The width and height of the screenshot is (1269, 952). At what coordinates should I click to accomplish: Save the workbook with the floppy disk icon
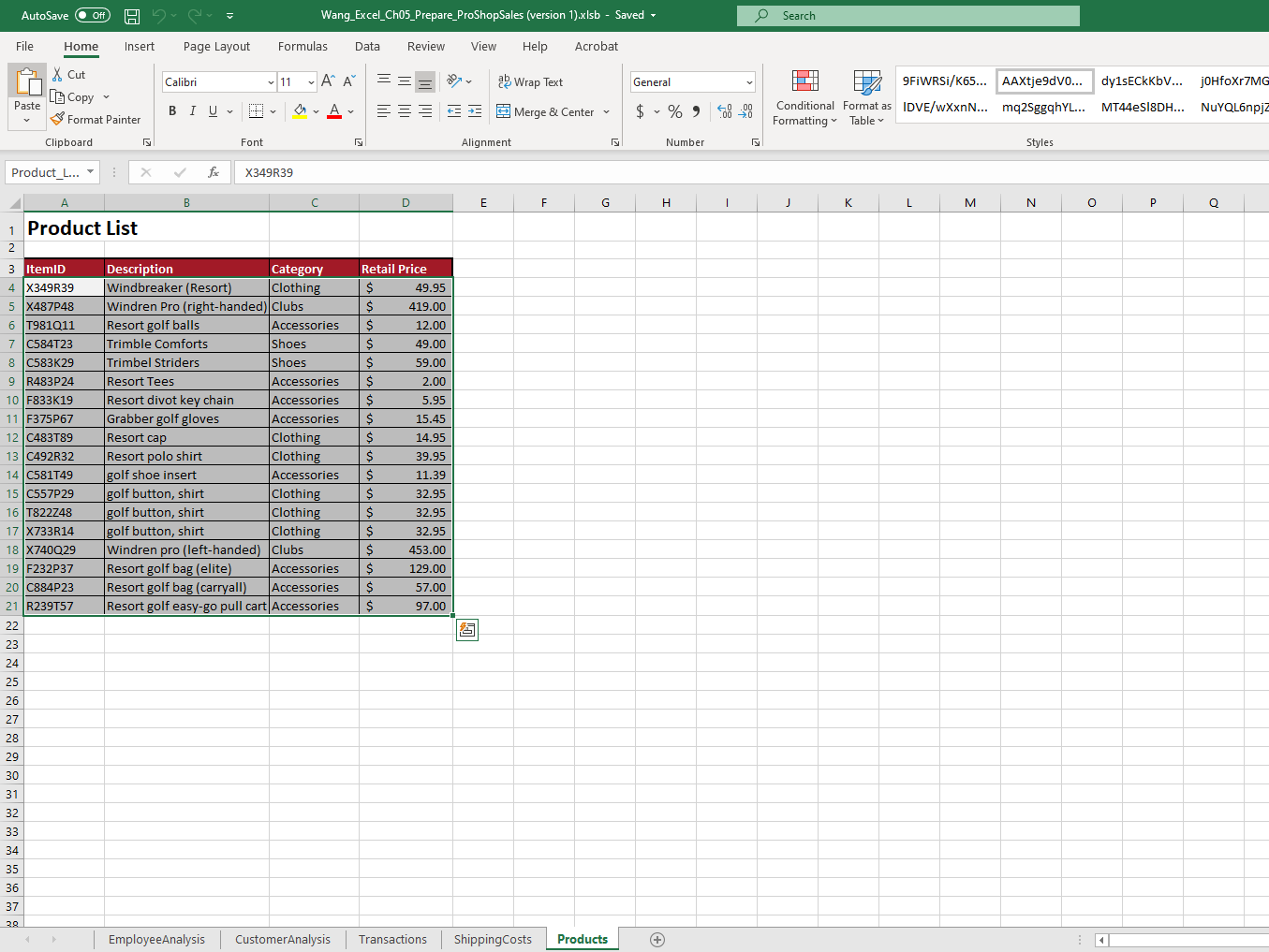pyautogui.click(x=132, y=16)
